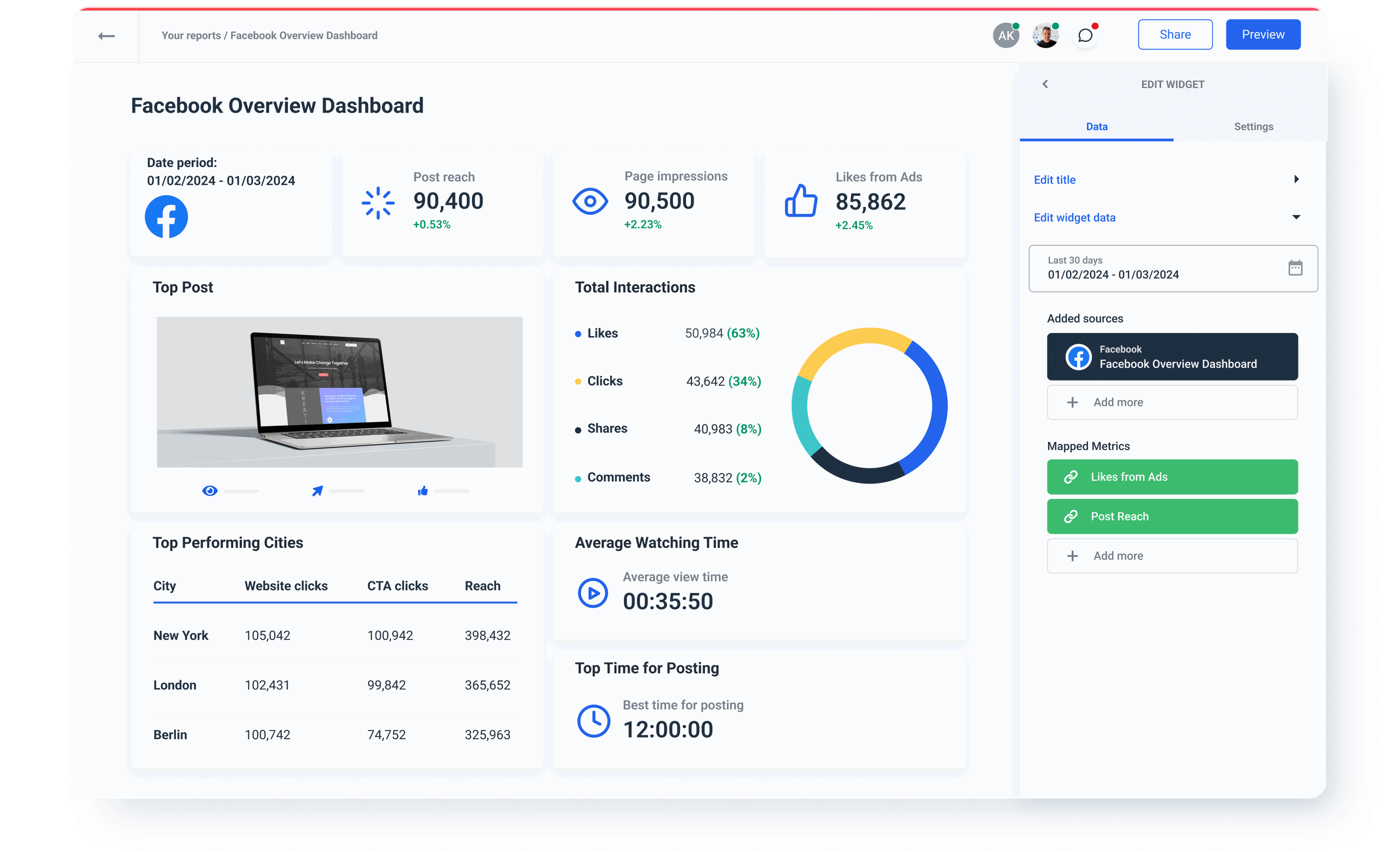Toggle the eye visibility icon under the Top Post image
The width and height of the screenshot is (1400, 852).
[x=209, y=491]
